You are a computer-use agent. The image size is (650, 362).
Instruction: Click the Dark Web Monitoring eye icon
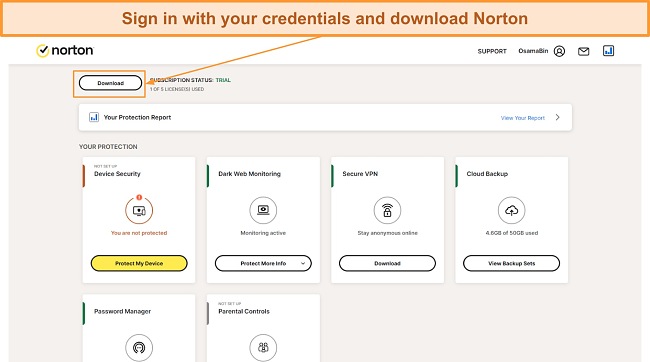(x=263, y=210)
